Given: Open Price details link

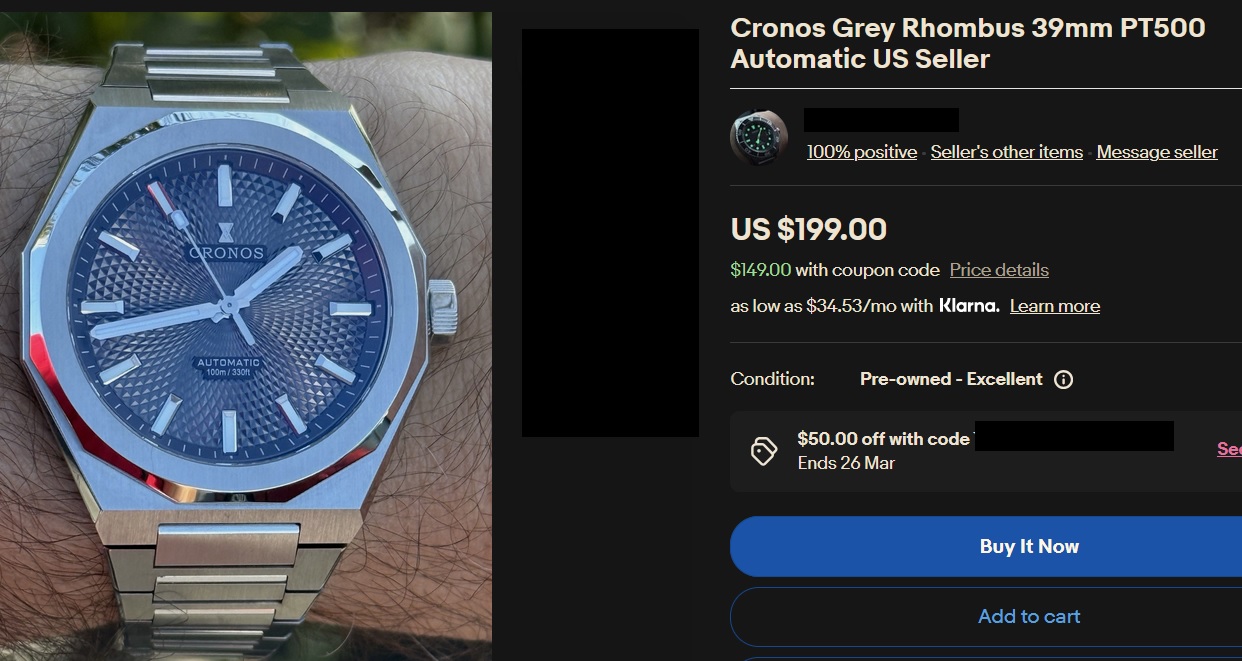Looking at the screenshot, I should pyautogui.click(x=999, y=270).
